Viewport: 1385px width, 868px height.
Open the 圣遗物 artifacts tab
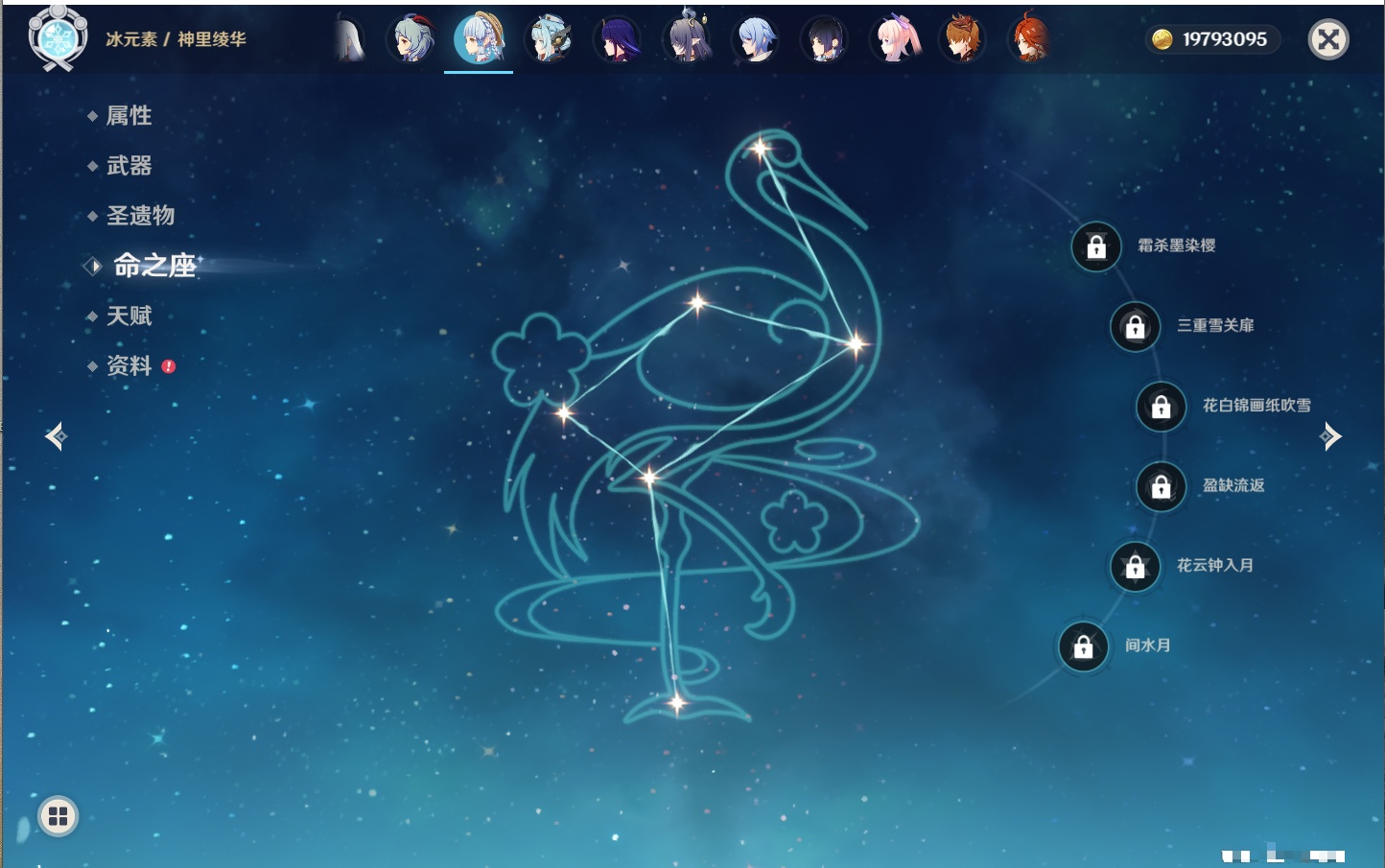pyautogui.click(x=140, y=216)
